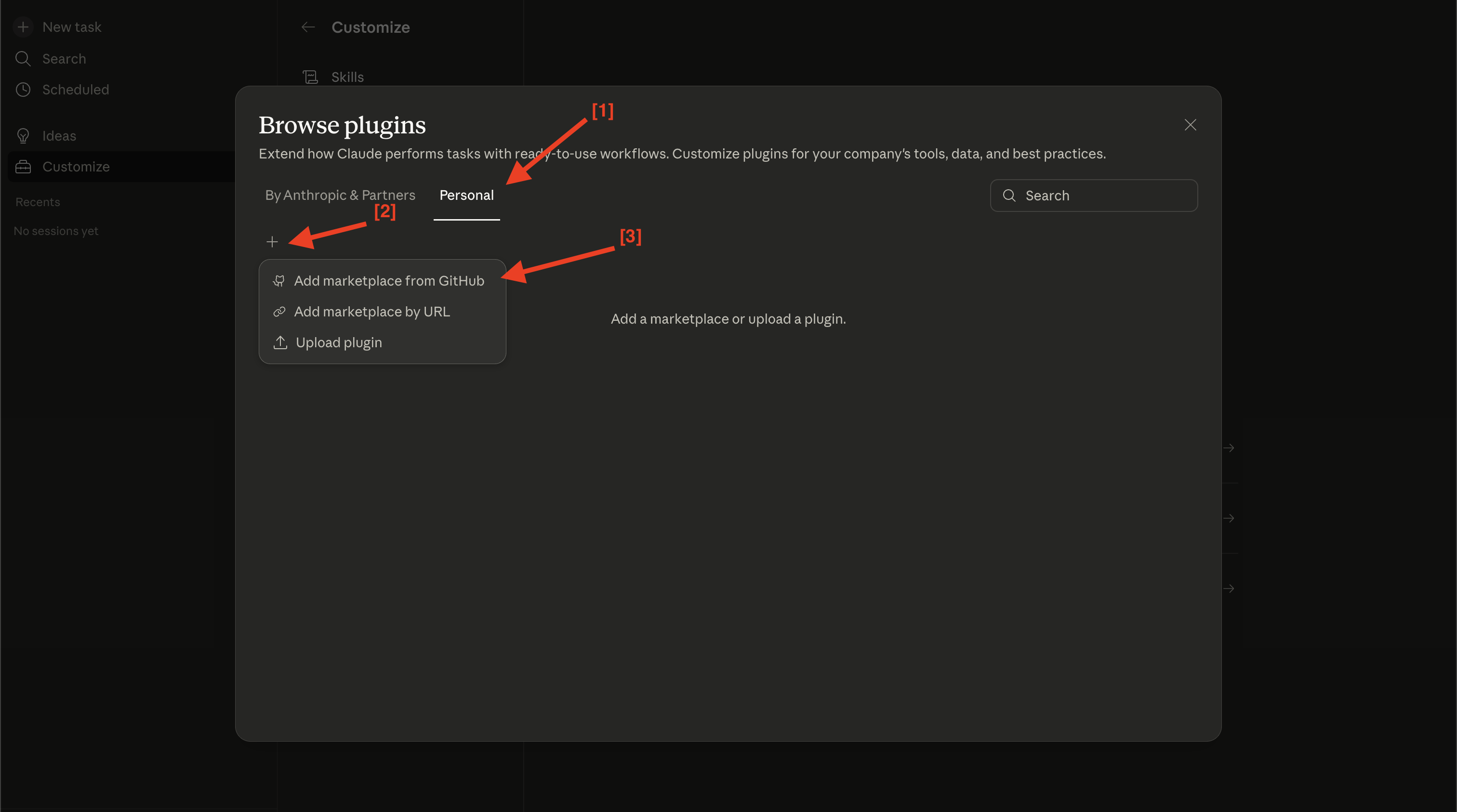
Task: Choose Upload plugin from the menu
Action: [338, 342]
